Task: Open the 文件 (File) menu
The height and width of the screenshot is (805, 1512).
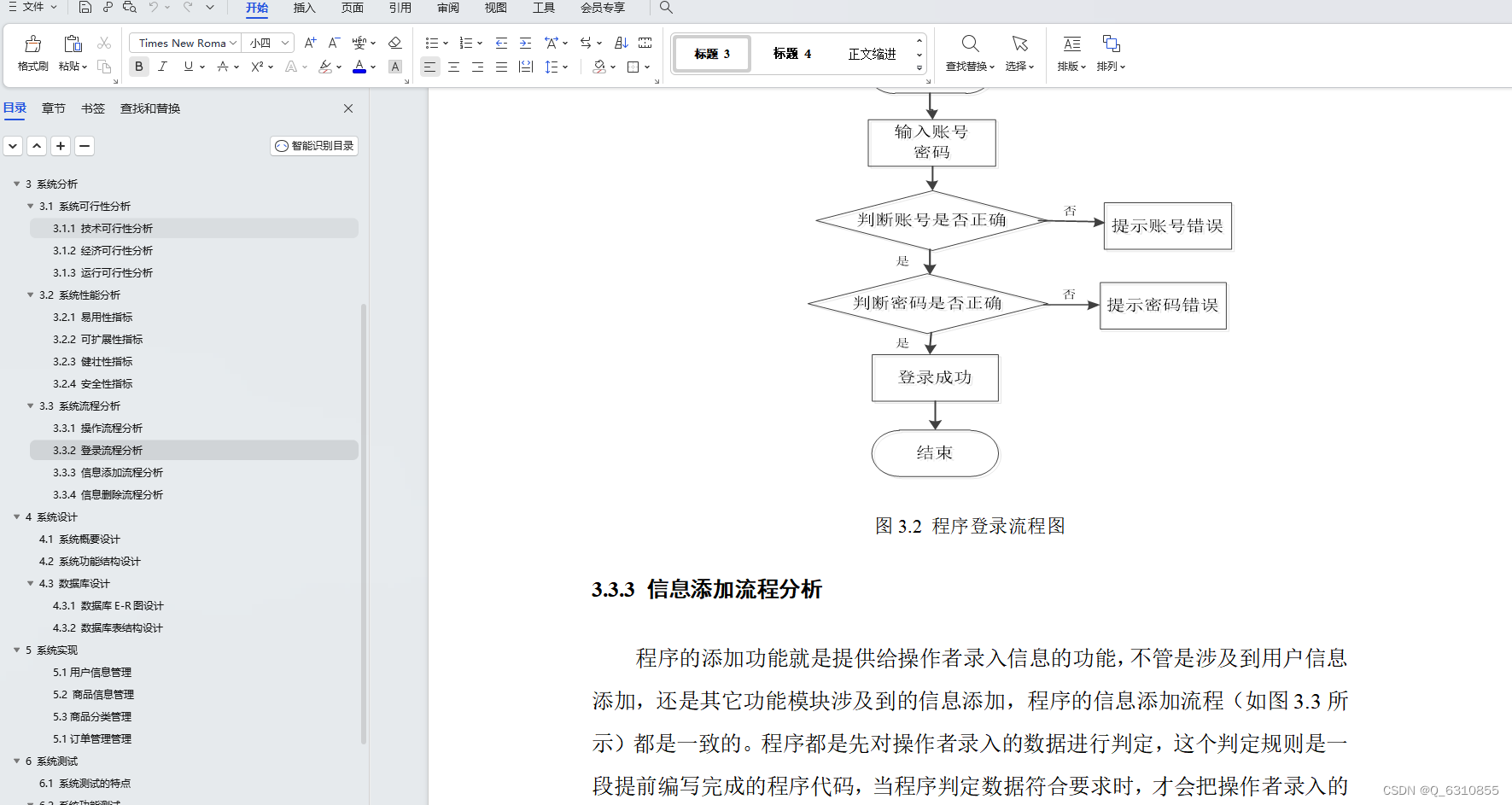Action: [x=32, y=7]
